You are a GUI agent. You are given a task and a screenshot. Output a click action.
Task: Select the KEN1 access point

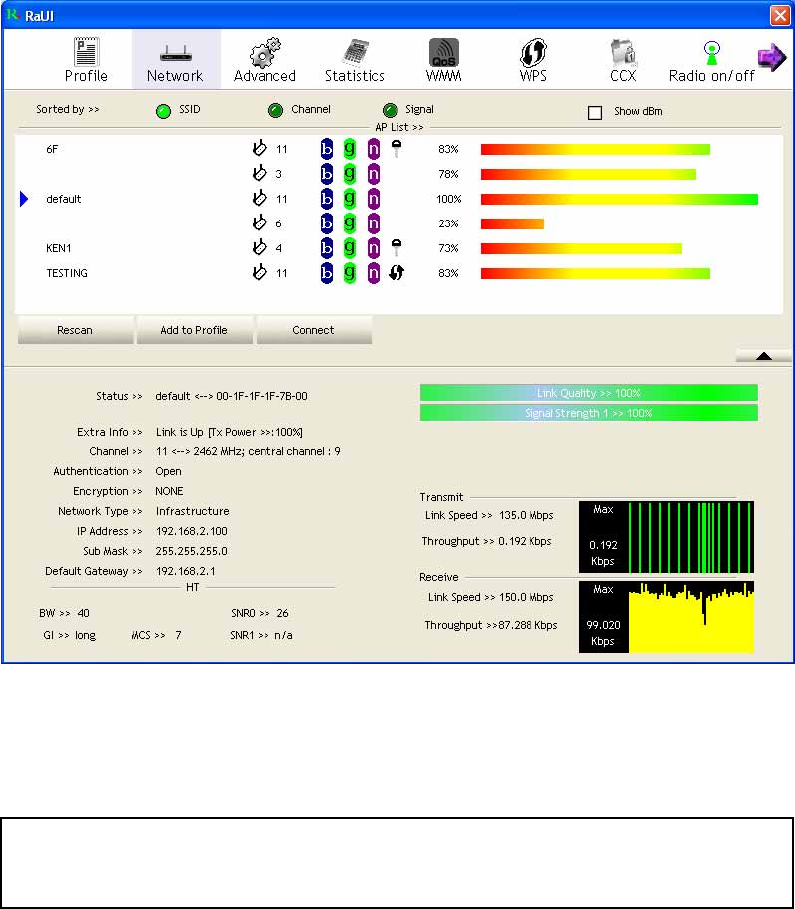399,248
